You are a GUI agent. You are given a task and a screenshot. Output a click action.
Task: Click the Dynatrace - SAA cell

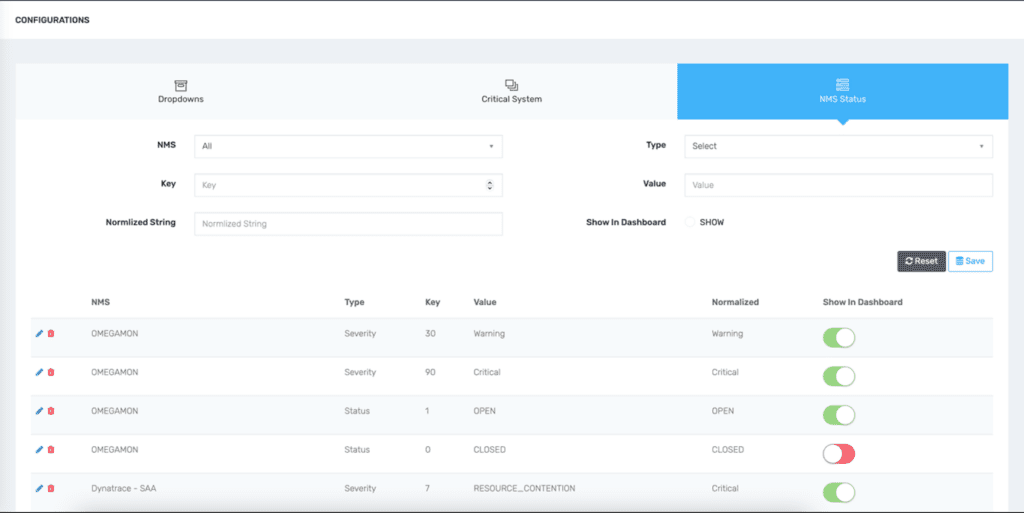(123, 488)
